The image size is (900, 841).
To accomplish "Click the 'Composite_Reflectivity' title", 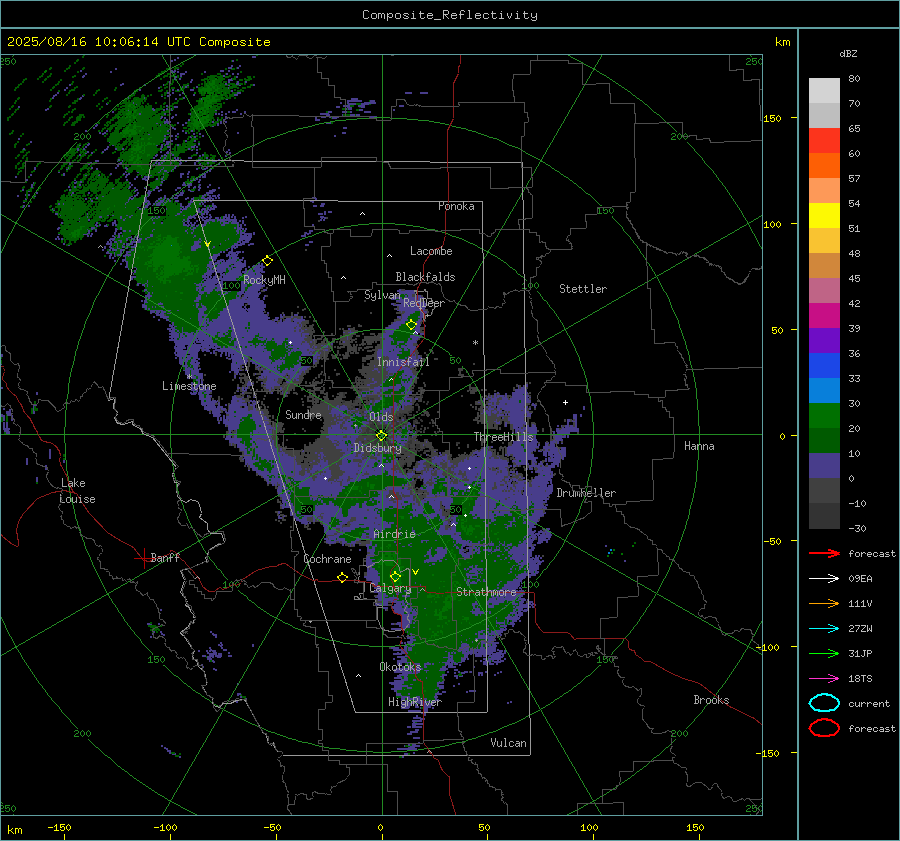I will (x=450, y=15).
